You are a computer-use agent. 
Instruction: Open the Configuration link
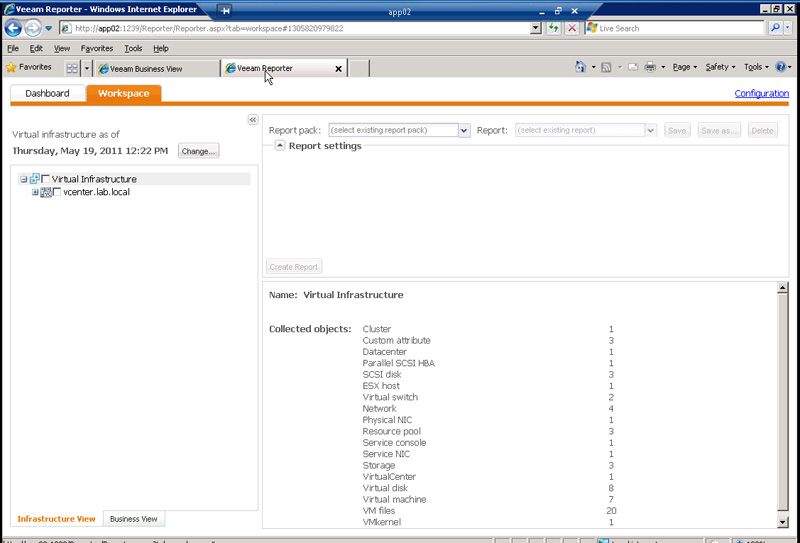point(761,93)
